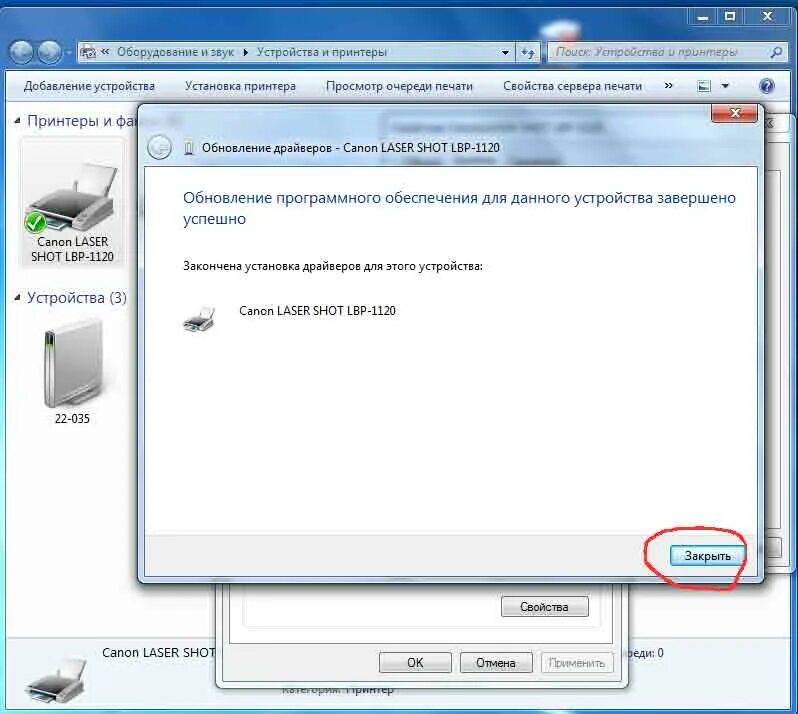Close the driver update dialog with red X
Screen dimensions: 798x714
[734, 113]
